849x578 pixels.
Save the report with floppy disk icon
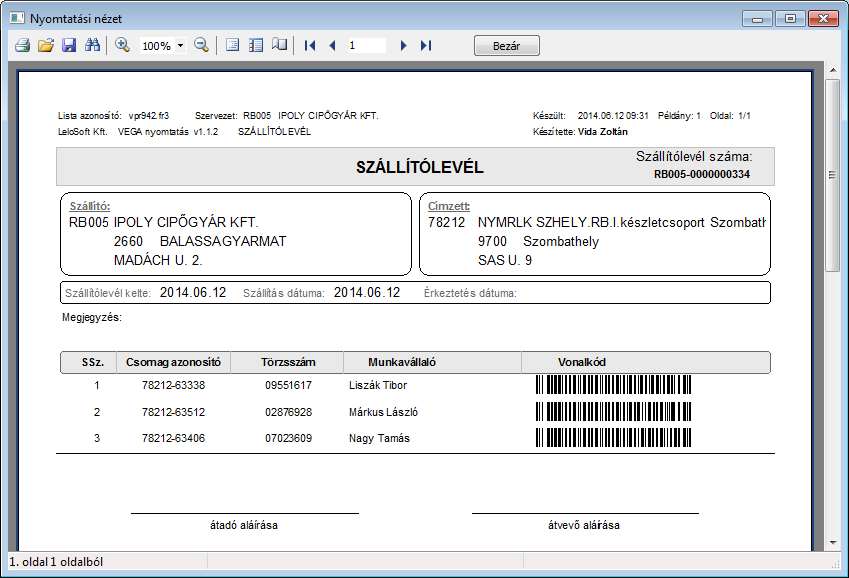point(69,46)
